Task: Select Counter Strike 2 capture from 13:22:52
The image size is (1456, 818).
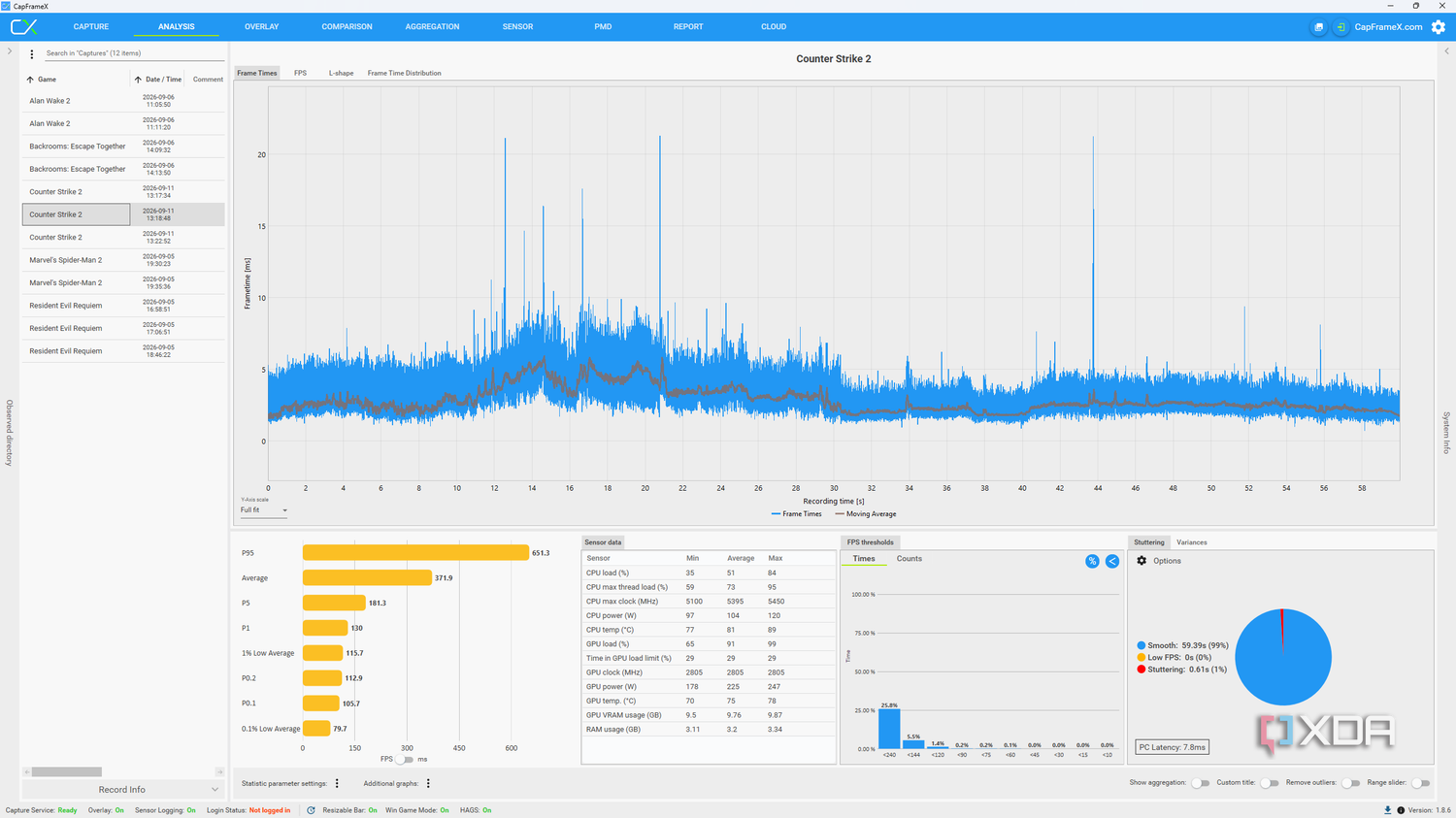Action: pos(123,237)
